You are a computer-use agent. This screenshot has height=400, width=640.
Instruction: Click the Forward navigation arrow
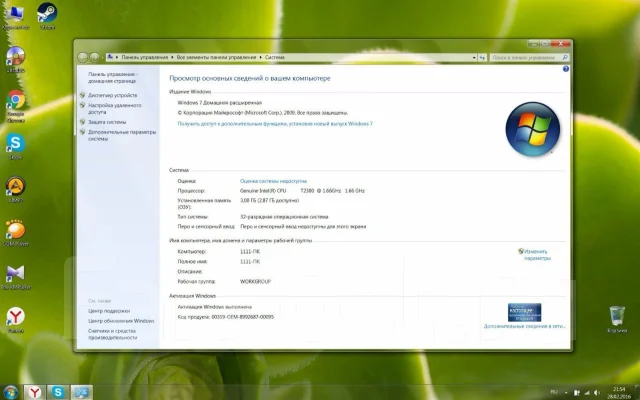click(94, 58)
